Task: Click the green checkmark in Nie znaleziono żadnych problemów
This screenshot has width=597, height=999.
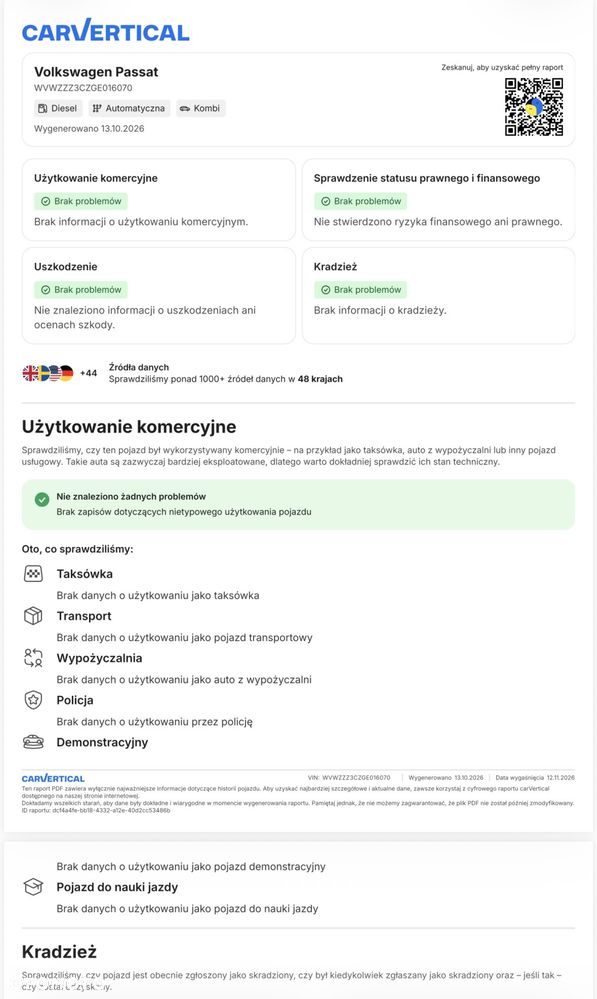Action: click(x=42, y=500)
